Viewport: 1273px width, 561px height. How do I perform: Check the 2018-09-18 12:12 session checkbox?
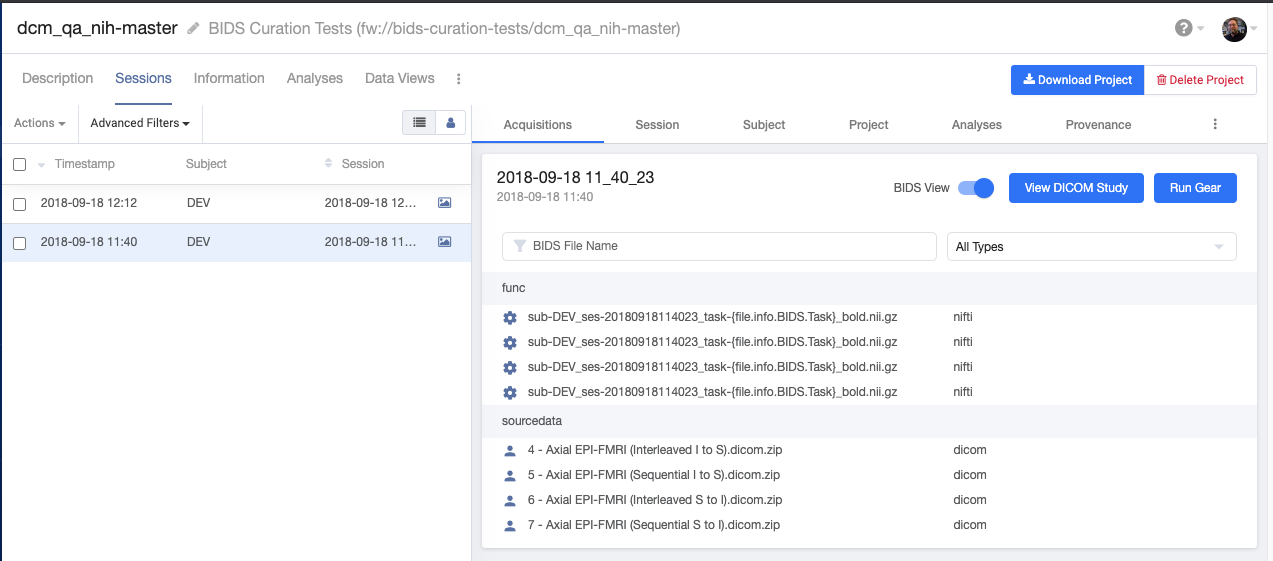[x=19, y=204]
